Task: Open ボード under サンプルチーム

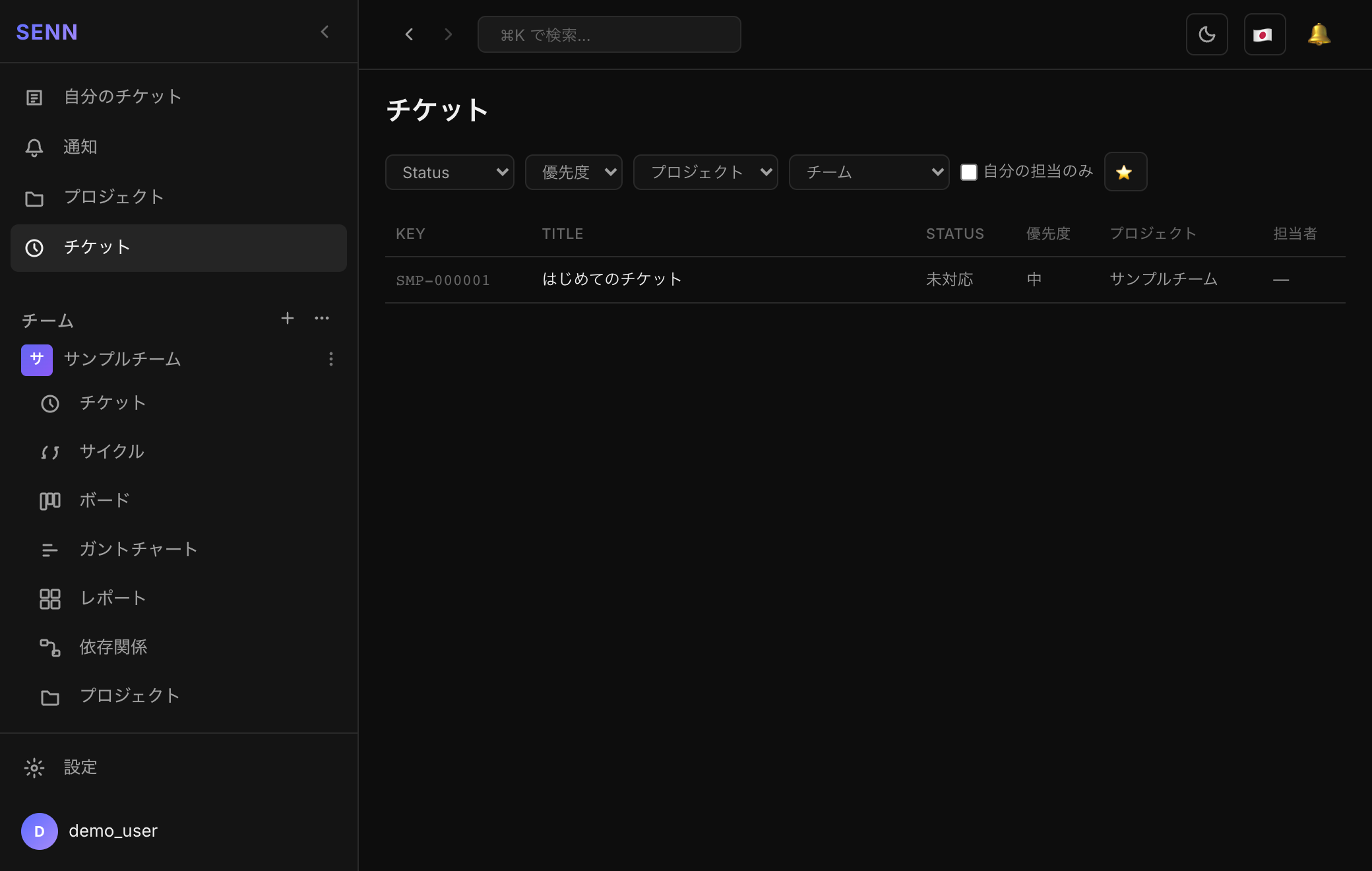Action: click(x=187, y=500)
